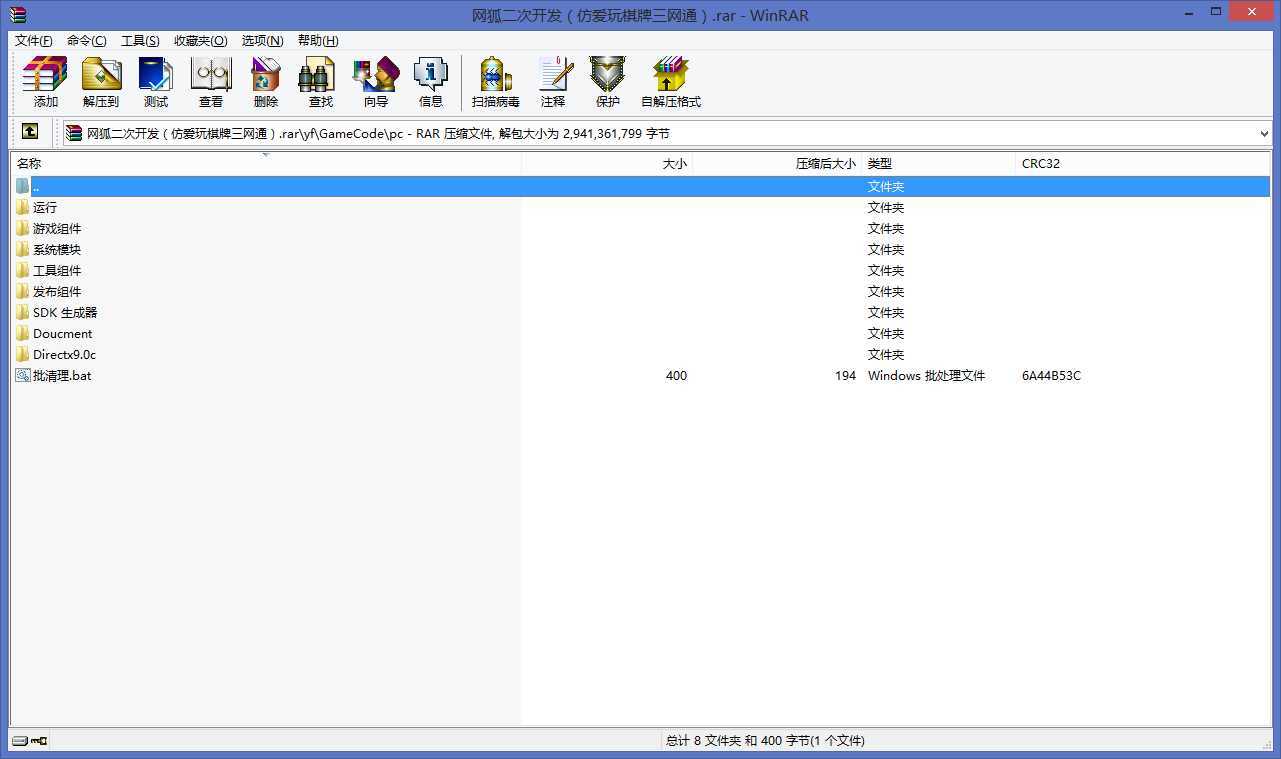Select the 批清理.bat file

click(62, 376)
